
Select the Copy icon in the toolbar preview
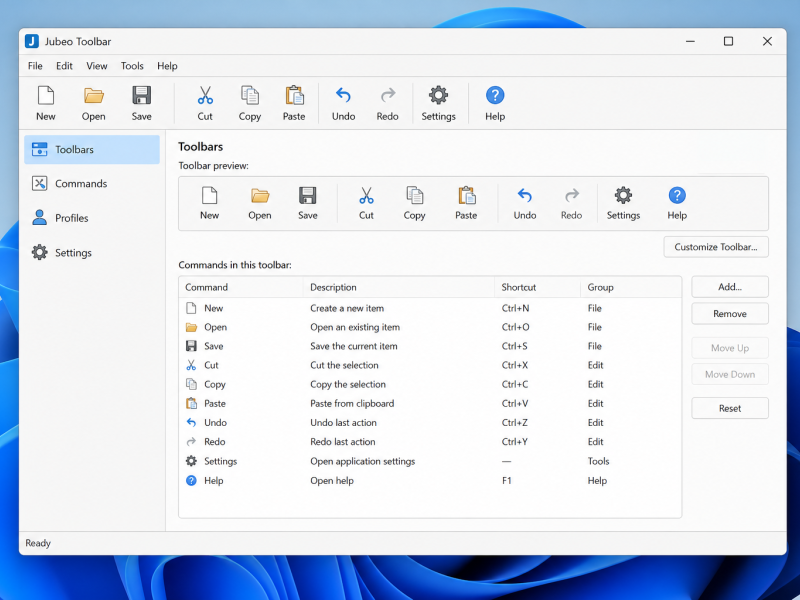click(415, 195)
